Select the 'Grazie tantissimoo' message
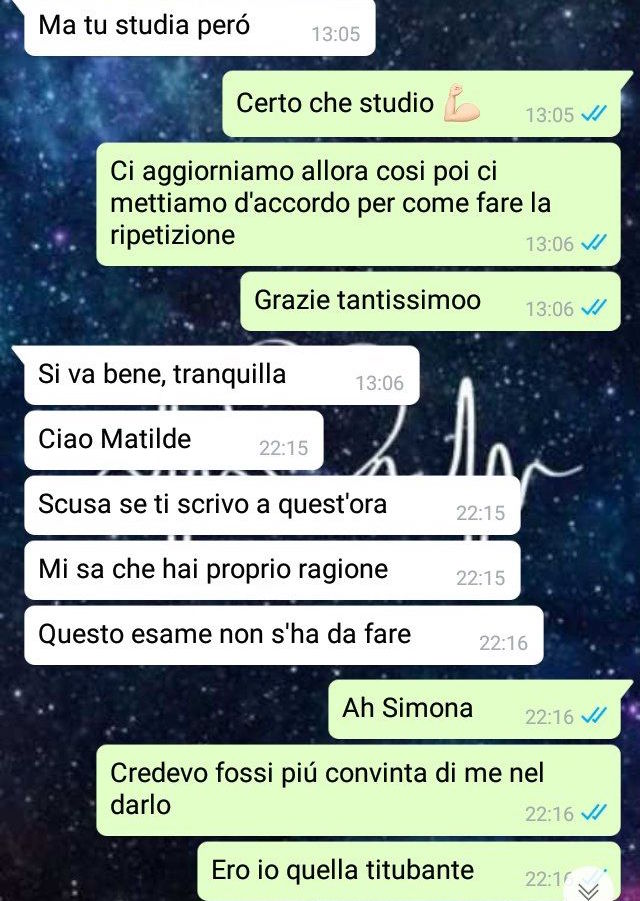The image size is (640, 901). tap(430, 302)
